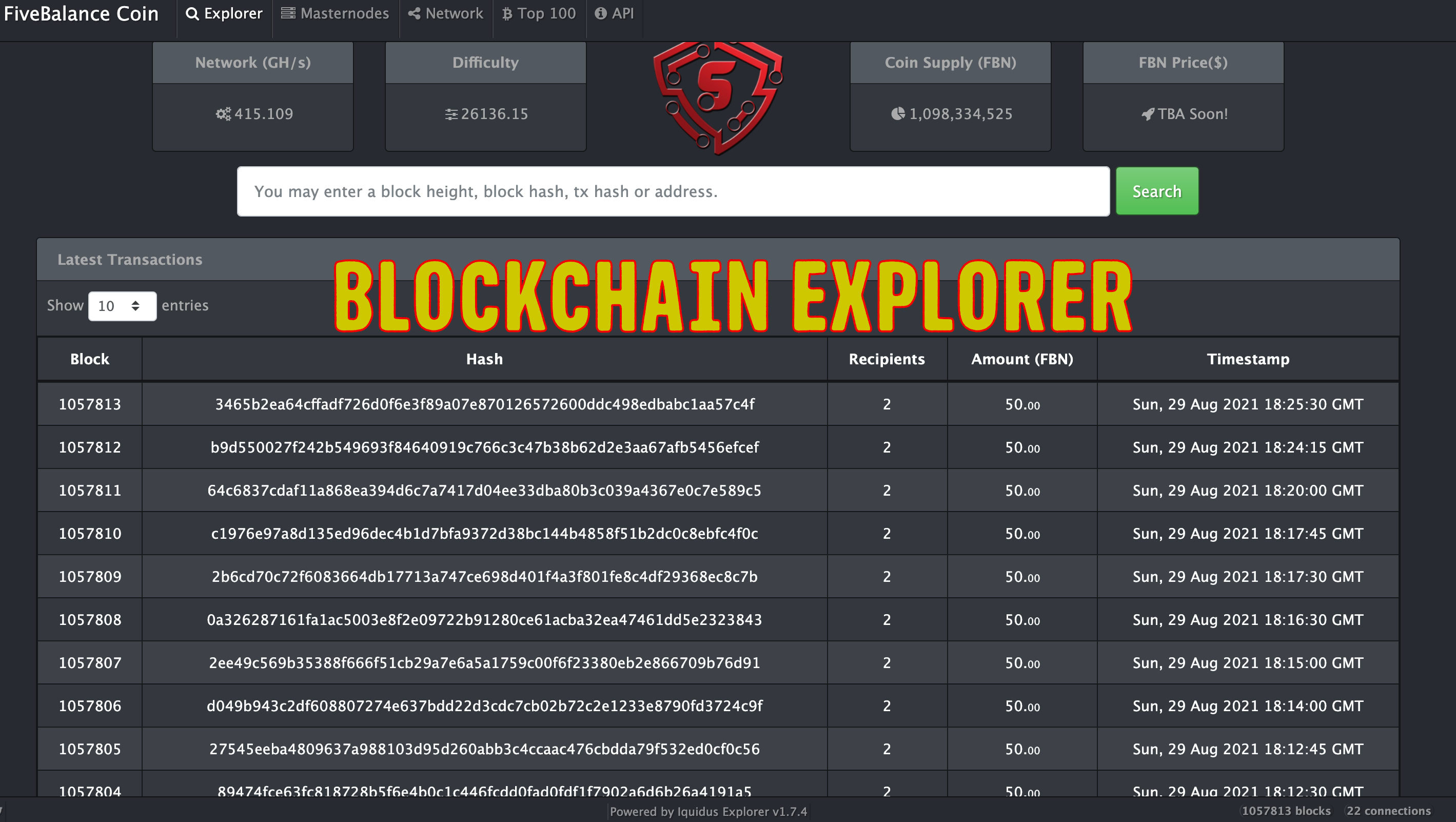Click the Network share icon
Image resolution: width=1456 pixels, height=822 pixels.
click(415, 13)
